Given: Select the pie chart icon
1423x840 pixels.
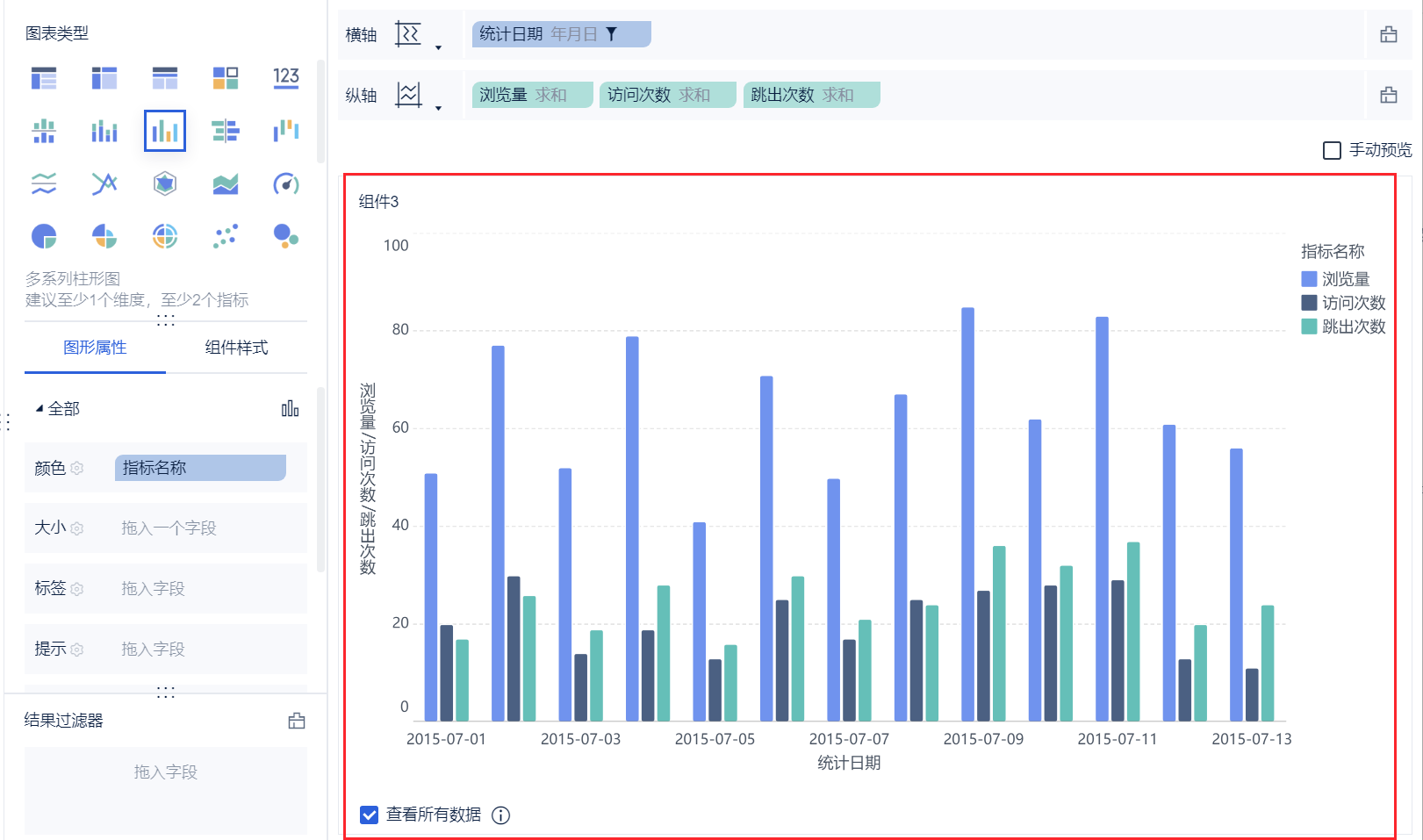Looking at the screenshot, I should [x=44, y=236].
